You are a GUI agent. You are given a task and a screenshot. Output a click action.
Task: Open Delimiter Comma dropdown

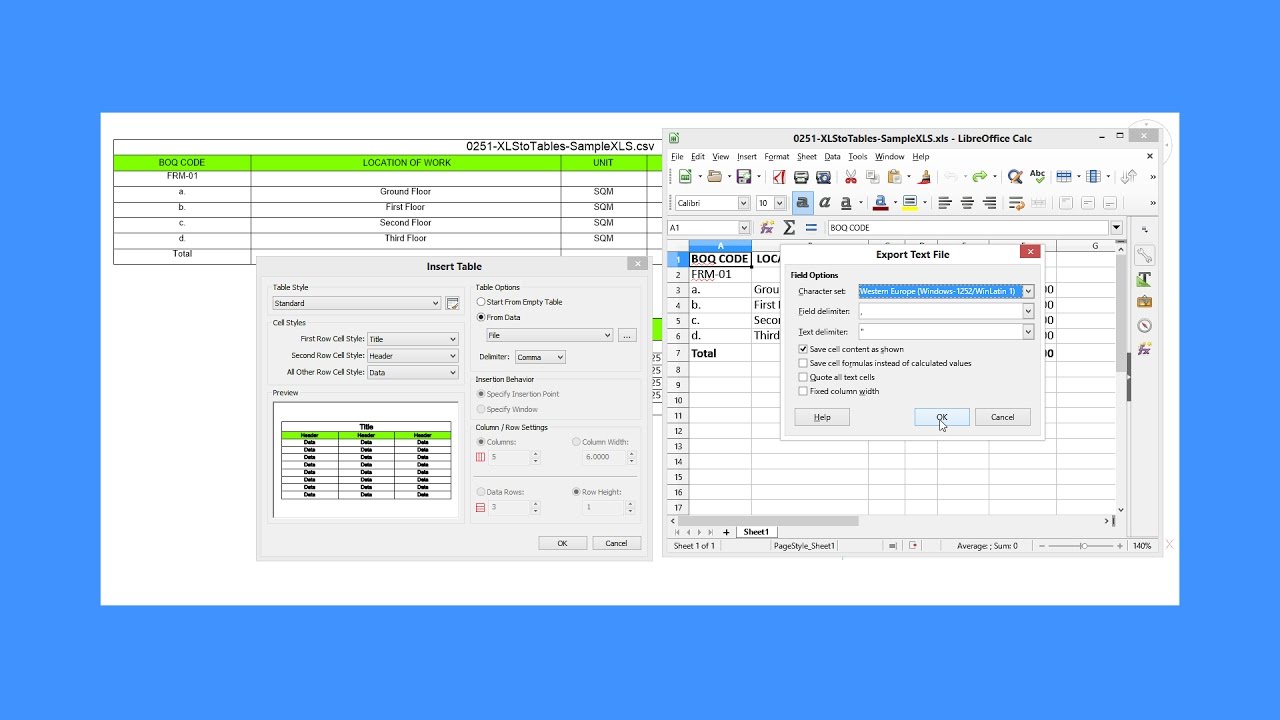[x=540, y=357]
